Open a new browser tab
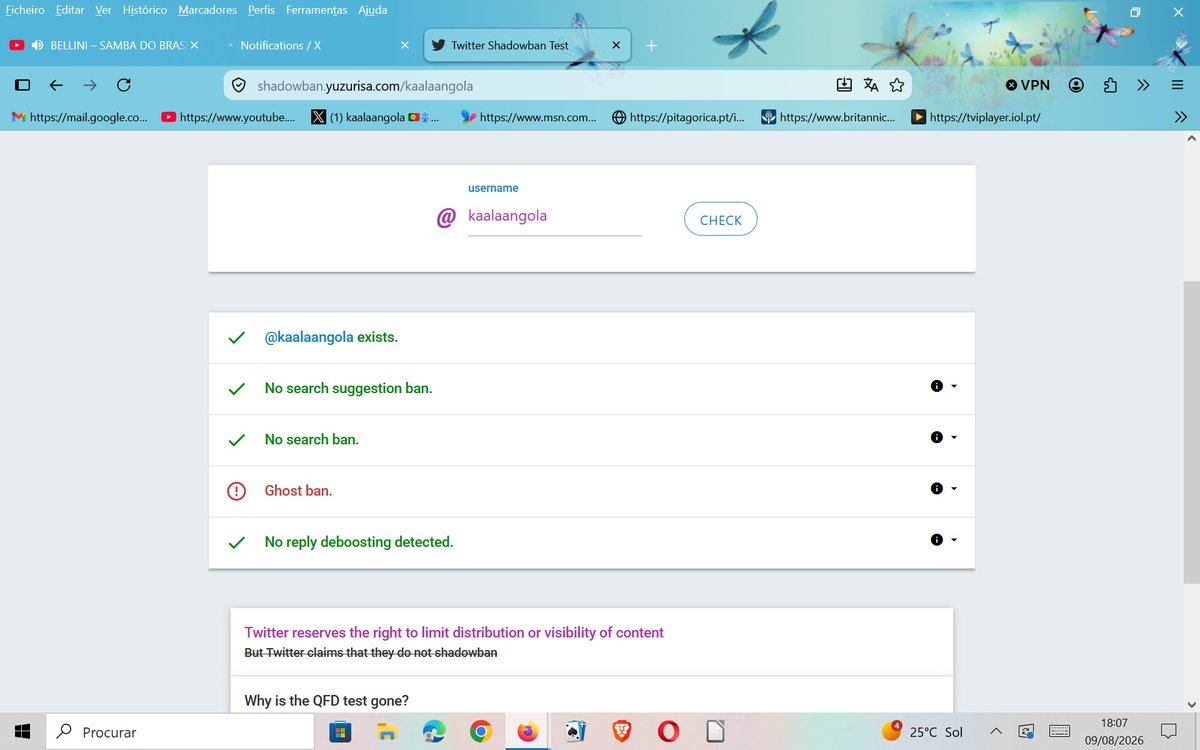The image size is (1200, 750). coord(652,45)
